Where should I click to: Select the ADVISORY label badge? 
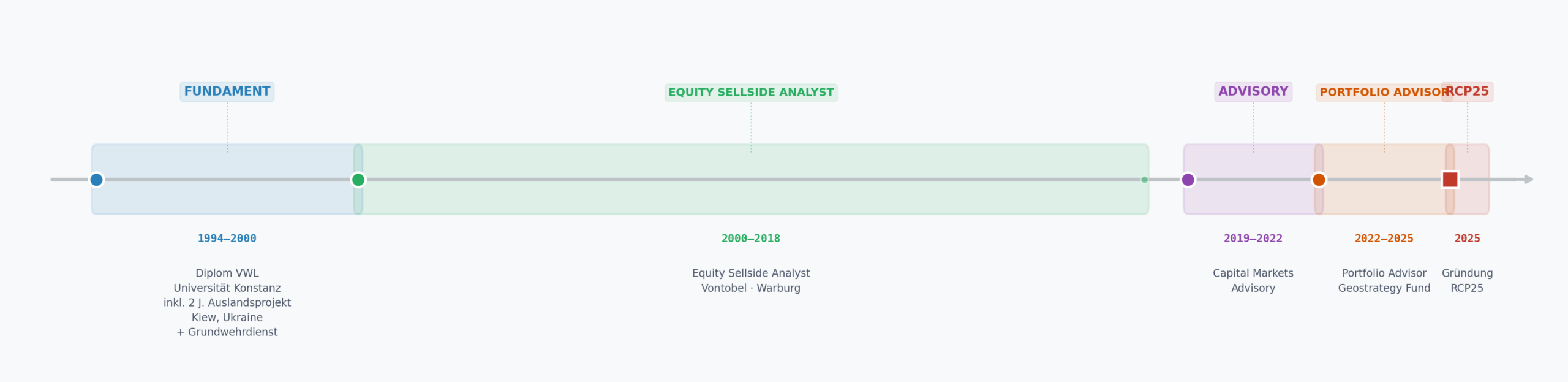point(1253,92)
